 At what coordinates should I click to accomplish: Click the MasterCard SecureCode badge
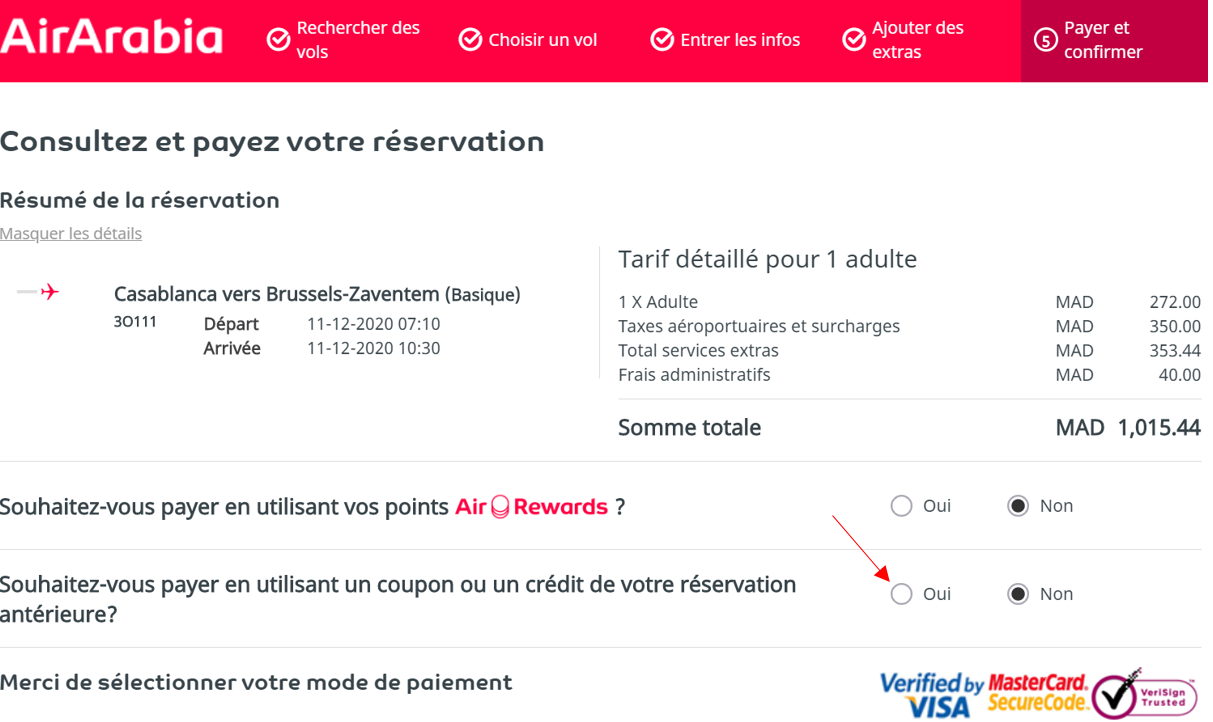[1037, 693]
